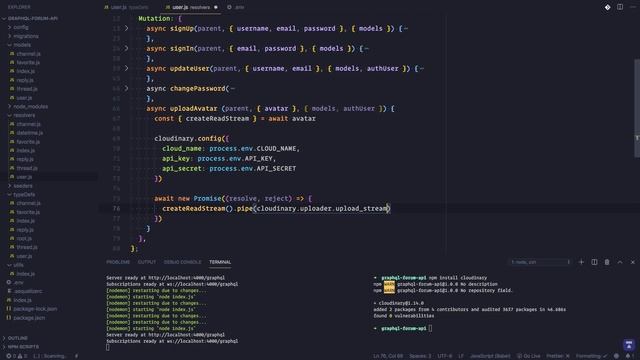
Task: Split the editor to the right
Action: 620,7
